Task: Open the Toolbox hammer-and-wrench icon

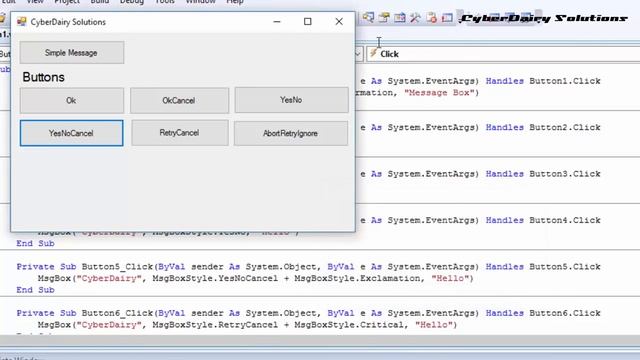Action: (416, 18)
